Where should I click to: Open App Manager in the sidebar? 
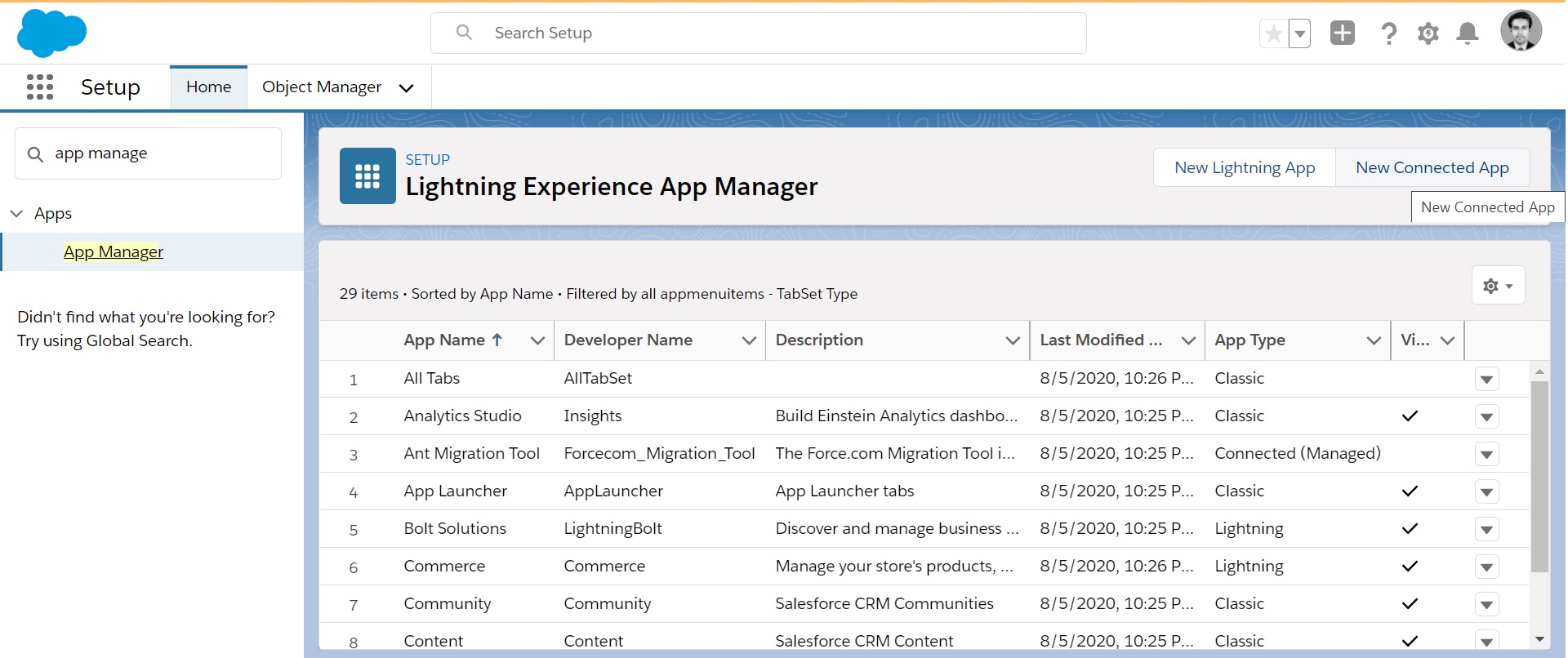click(114, 252)
